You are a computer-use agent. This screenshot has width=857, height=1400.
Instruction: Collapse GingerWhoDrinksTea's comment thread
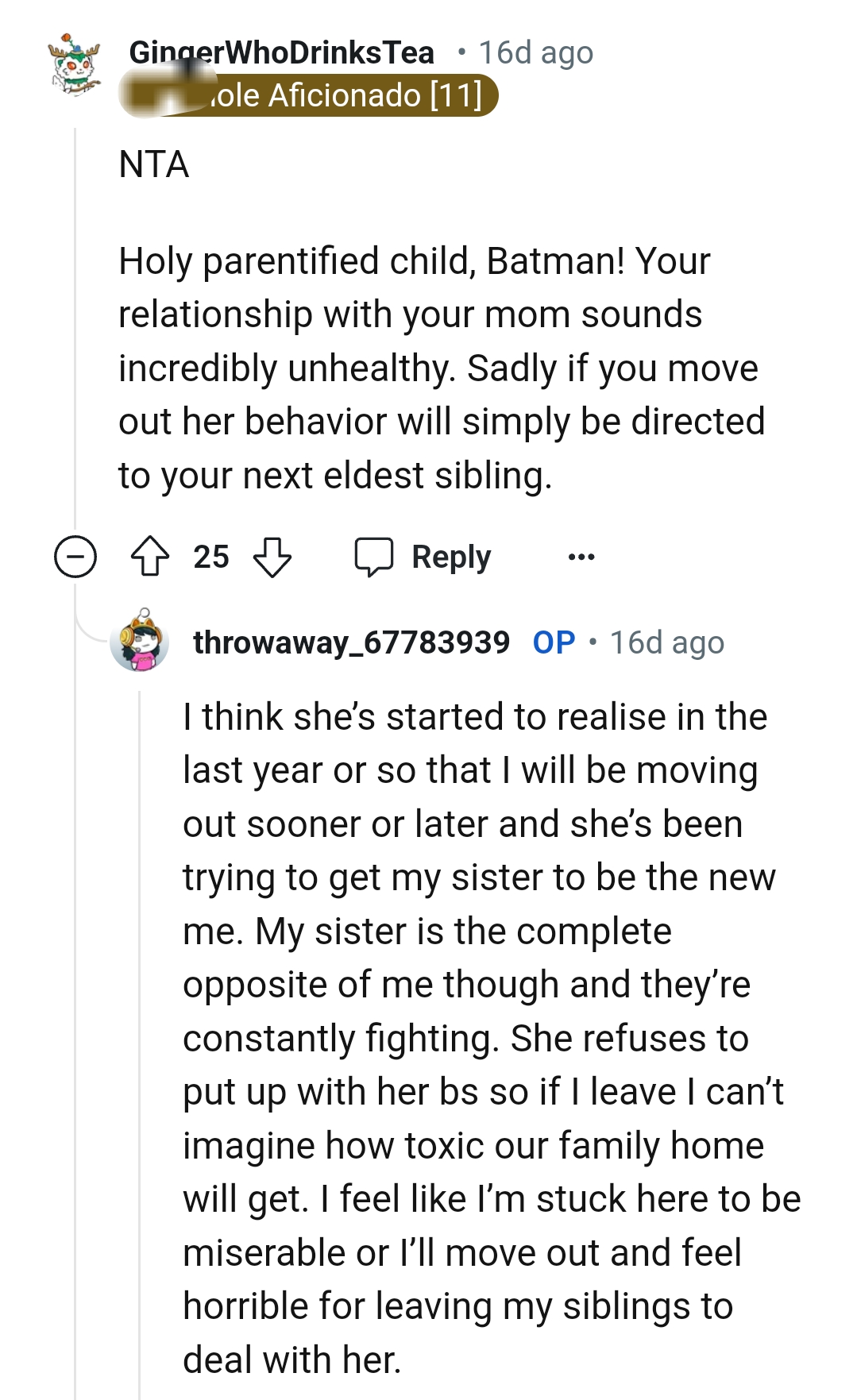coord(76,556)
